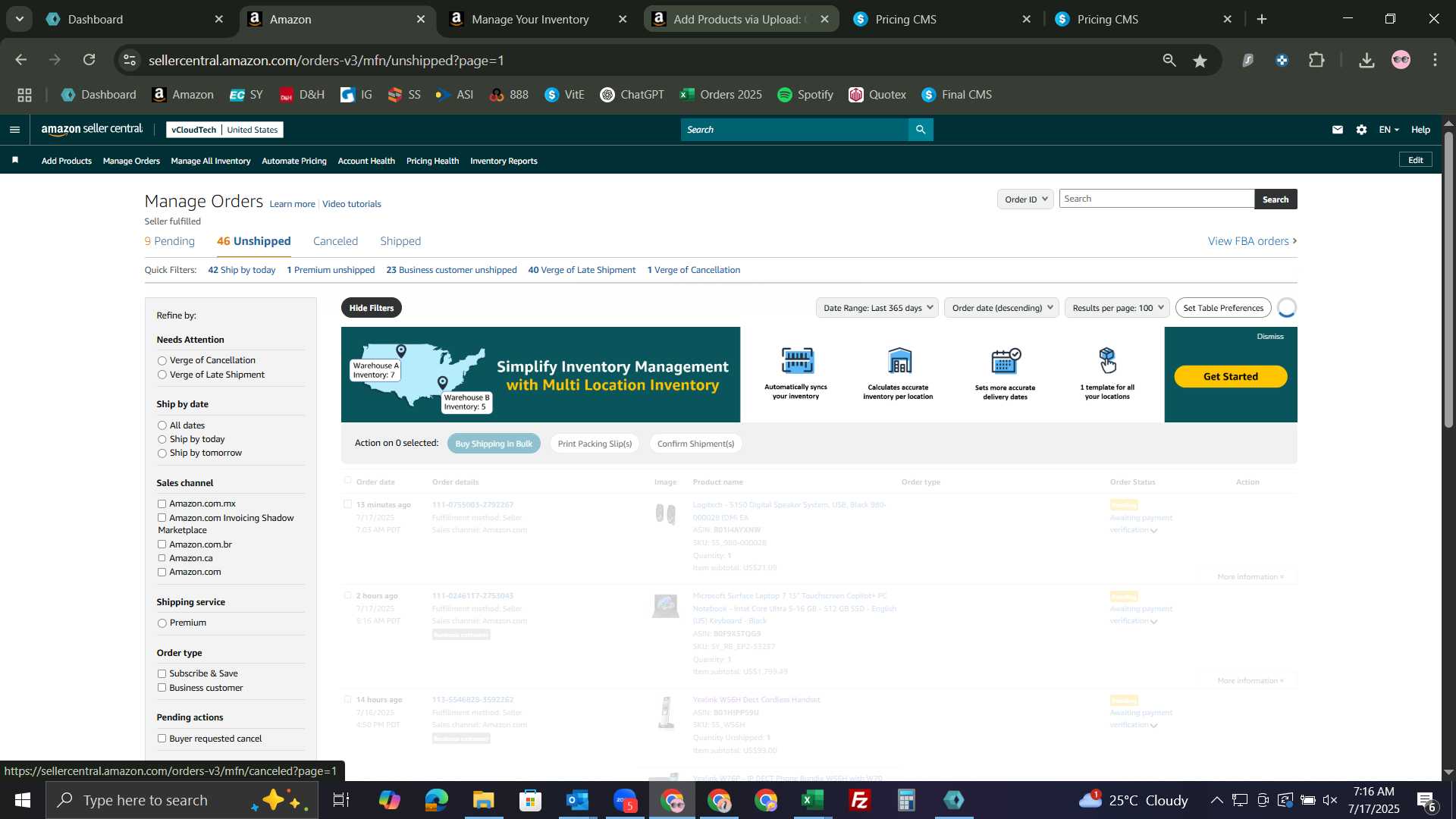Bookmark this page with the star icon
The image size is (1456, 819).
1200,61
